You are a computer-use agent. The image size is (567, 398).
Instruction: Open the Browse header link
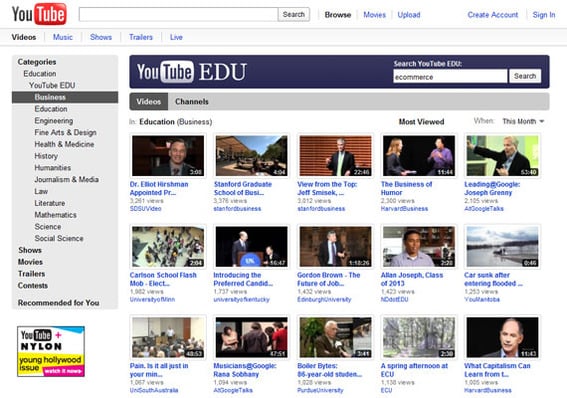tap(338, 15)
